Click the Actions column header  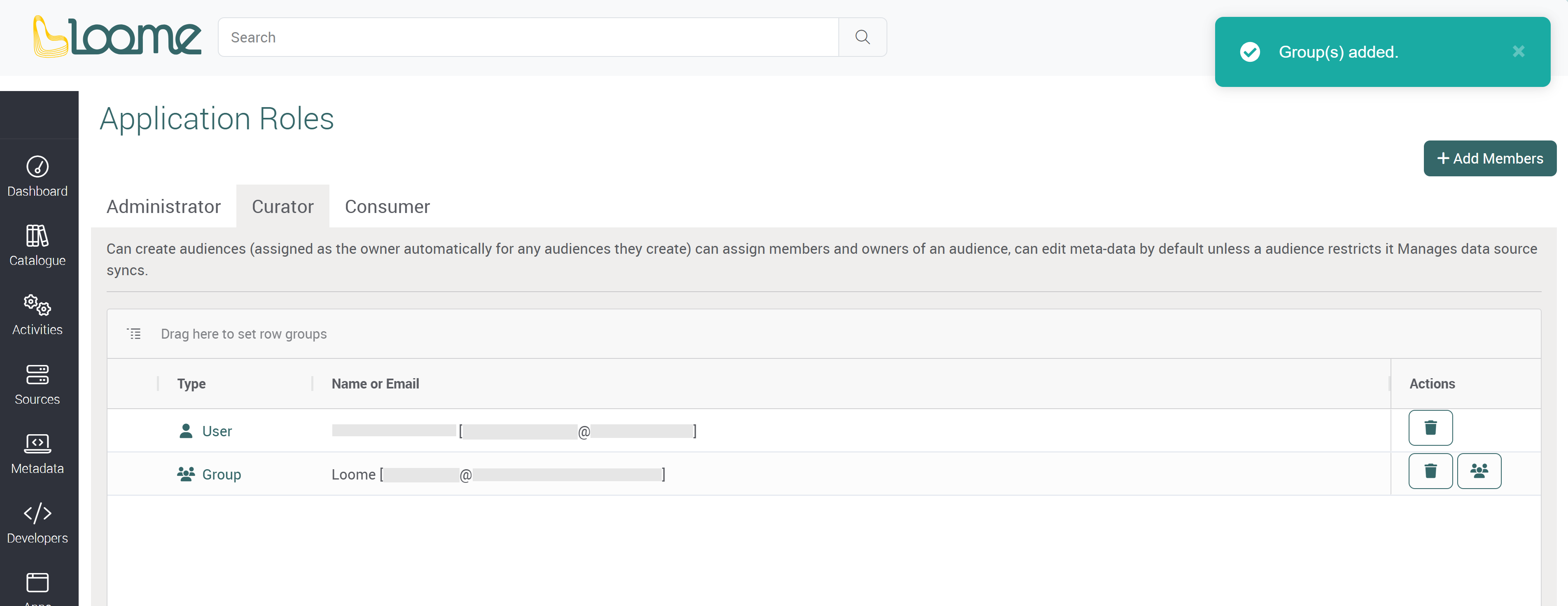coord(1432,384)
